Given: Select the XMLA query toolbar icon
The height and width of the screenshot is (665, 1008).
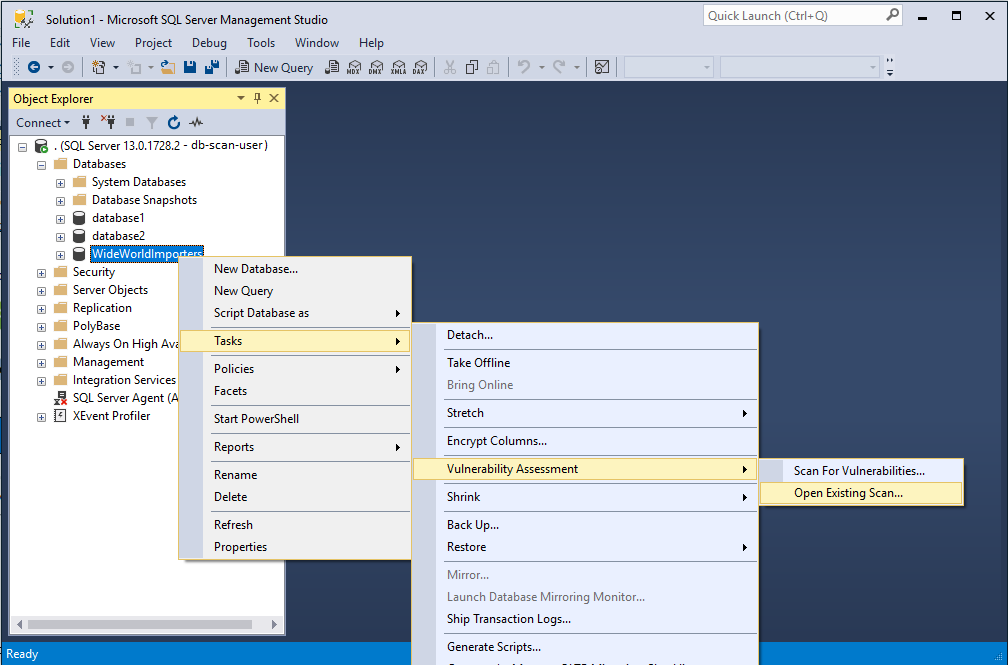Looking at the screenshot, I should point(399,67).
